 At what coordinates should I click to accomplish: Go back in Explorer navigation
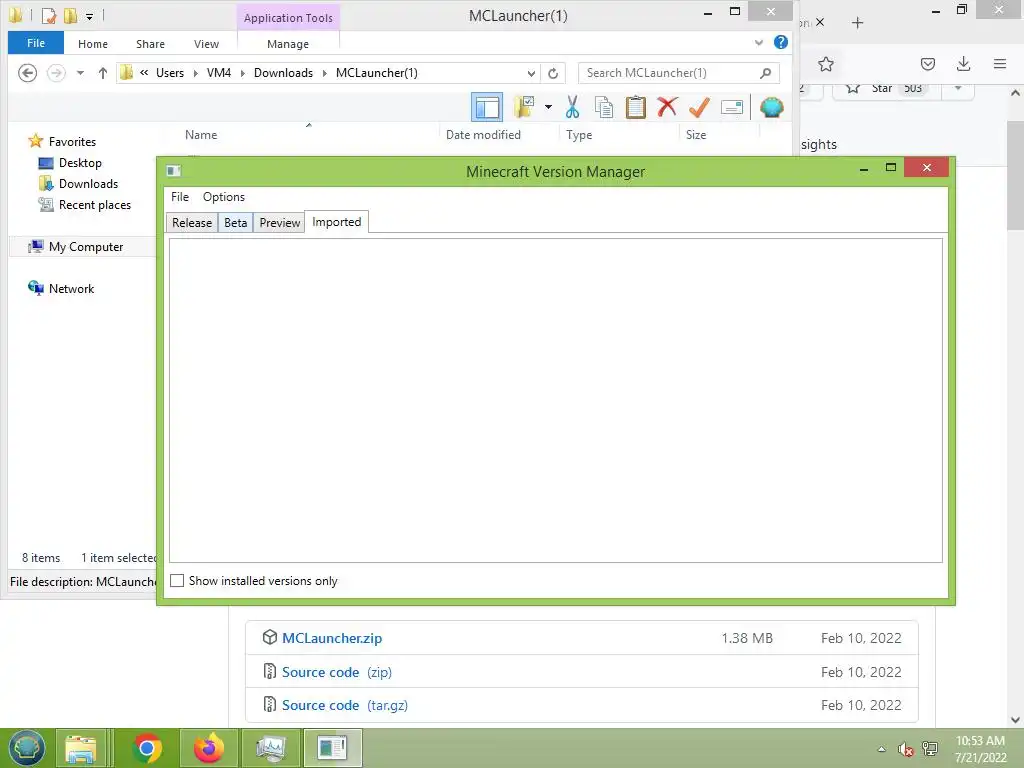pyautogui.click(x=27, y=72)
